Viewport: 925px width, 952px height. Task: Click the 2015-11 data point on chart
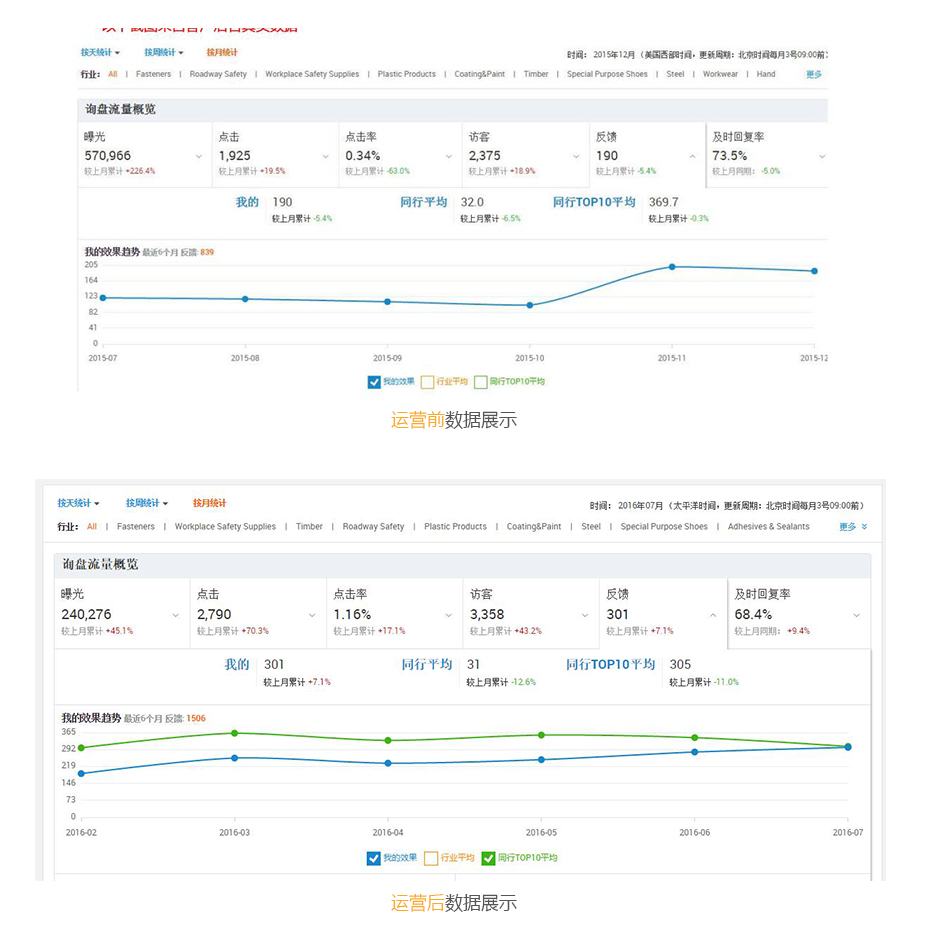click(x=672, y=267)
